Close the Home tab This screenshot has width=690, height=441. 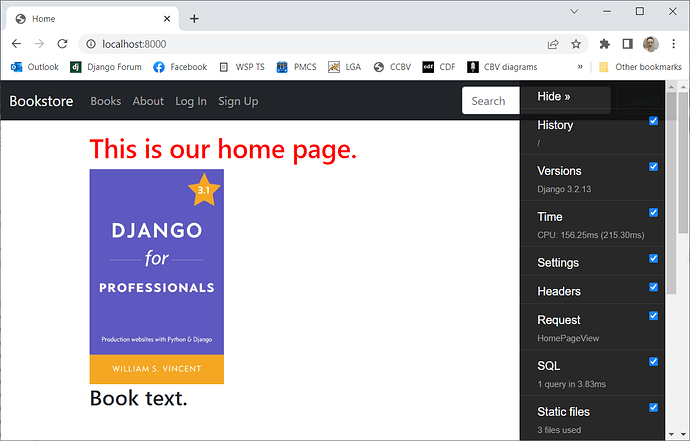tap(167, 18)
